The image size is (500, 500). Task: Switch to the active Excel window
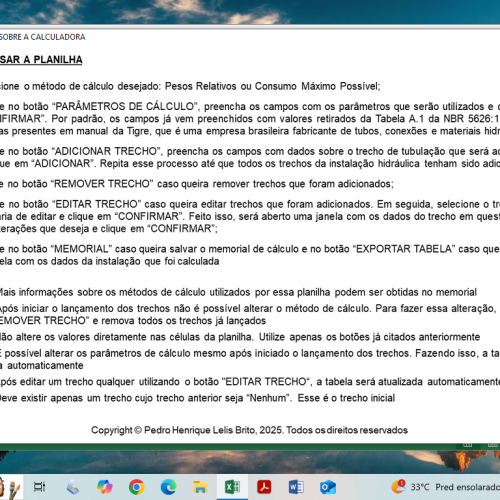pyautogui.click(x=232, y=487)
